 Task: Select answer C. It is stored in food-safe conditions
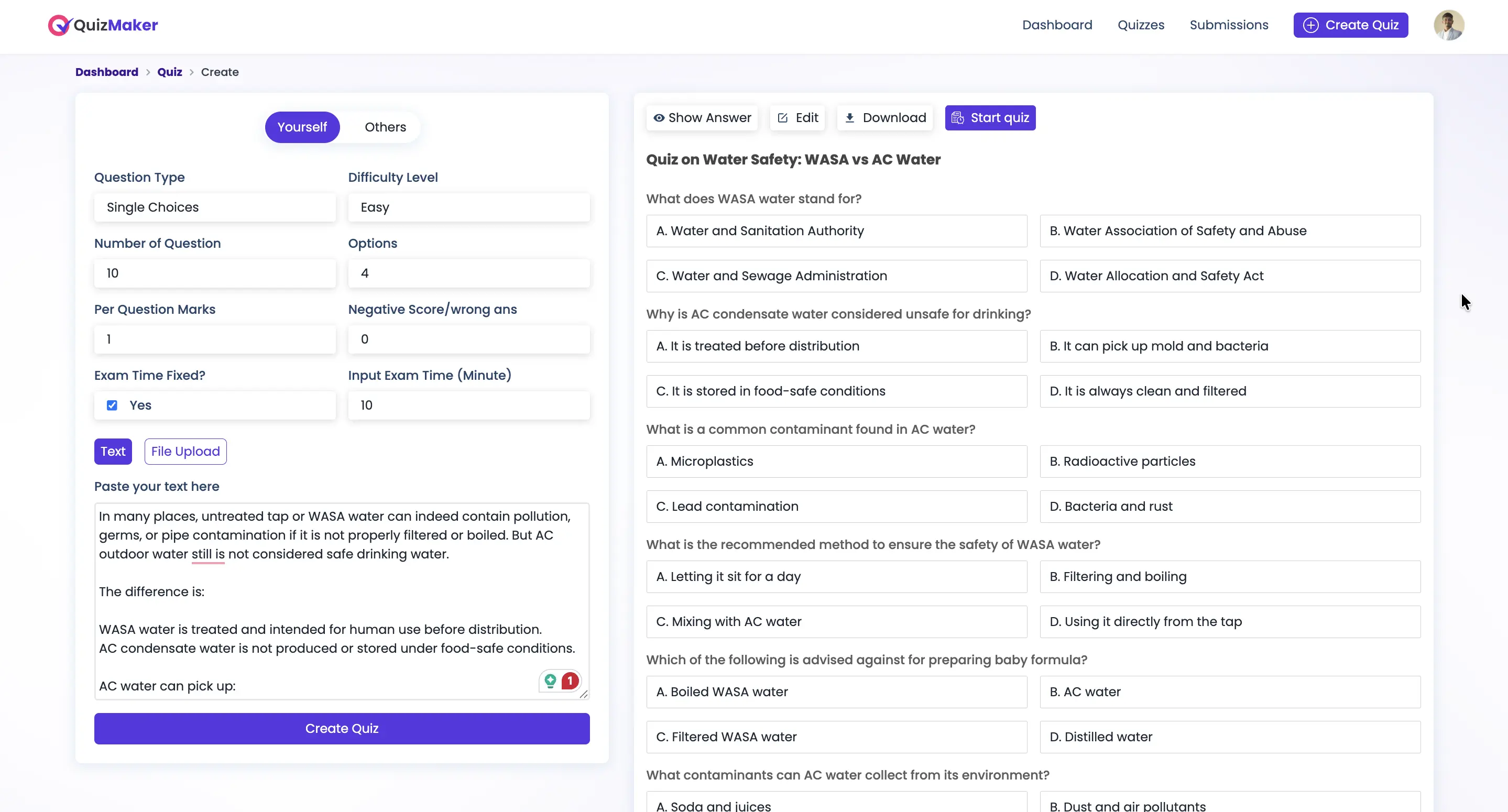click(x=837, y=391)
